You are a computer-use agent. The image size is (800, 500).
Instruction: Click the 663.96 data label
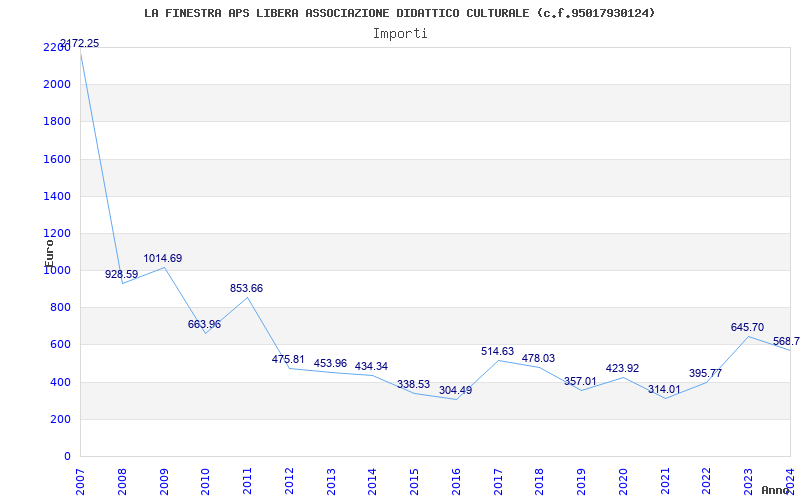pos(205,324)
